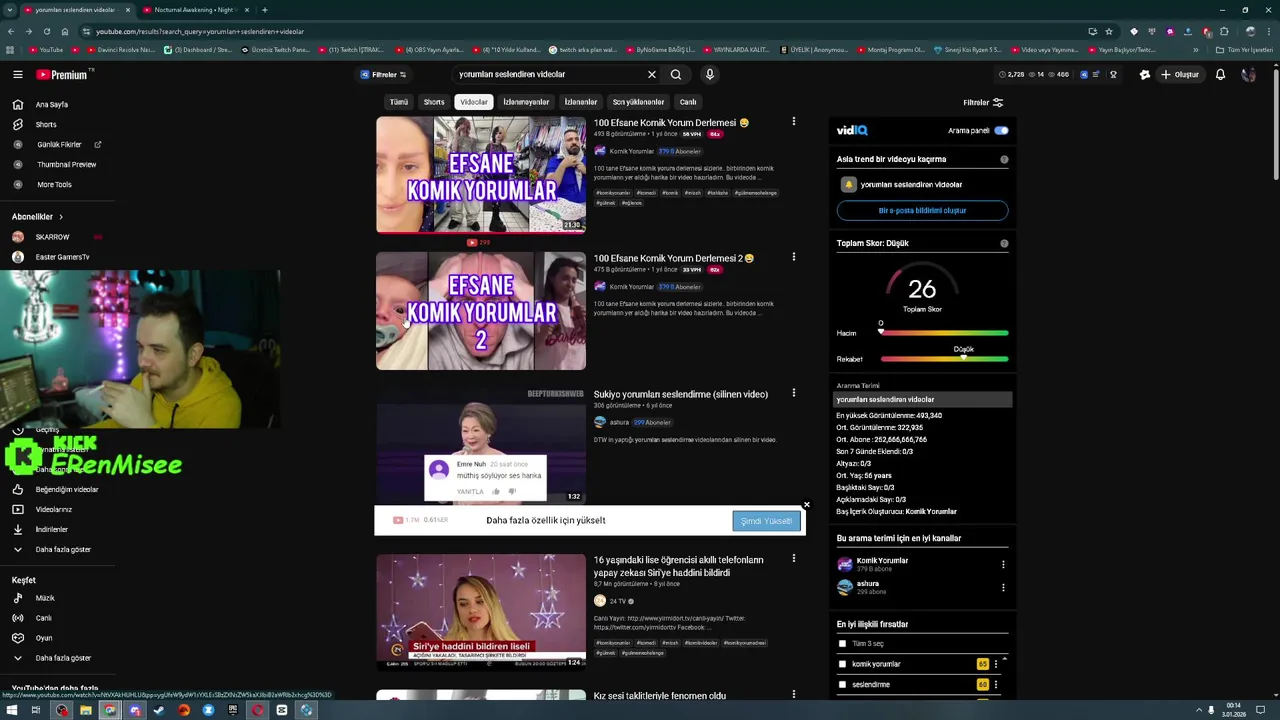This screenshot has width=1280, height=720.
Task: Click the browser address bar
Action: (x=580, y=31)
